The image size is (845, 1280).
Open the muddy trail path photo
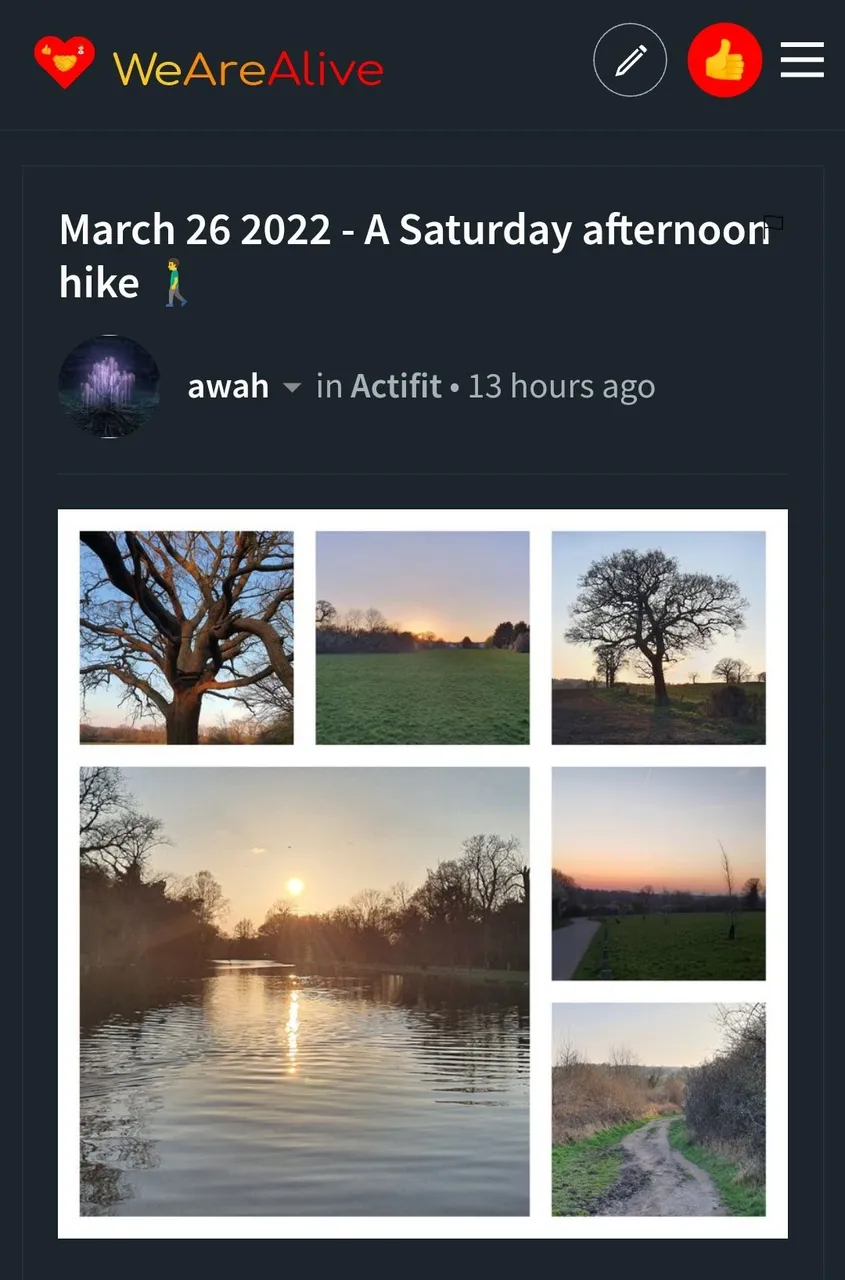click(658, 1109)
